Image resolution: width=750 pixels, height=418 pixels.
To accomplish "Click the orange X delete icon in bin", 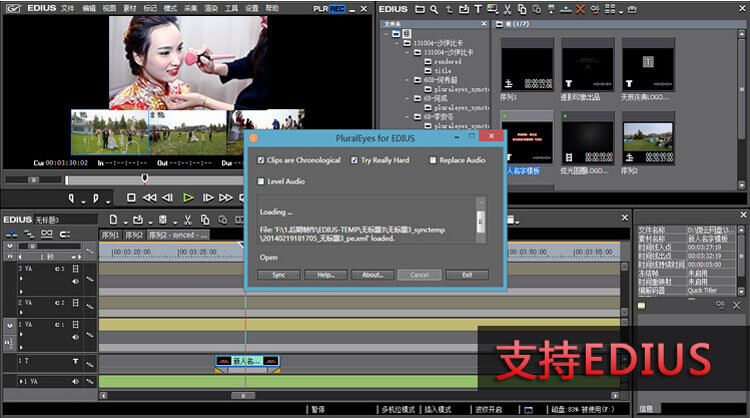I will [x=580, y=9].
